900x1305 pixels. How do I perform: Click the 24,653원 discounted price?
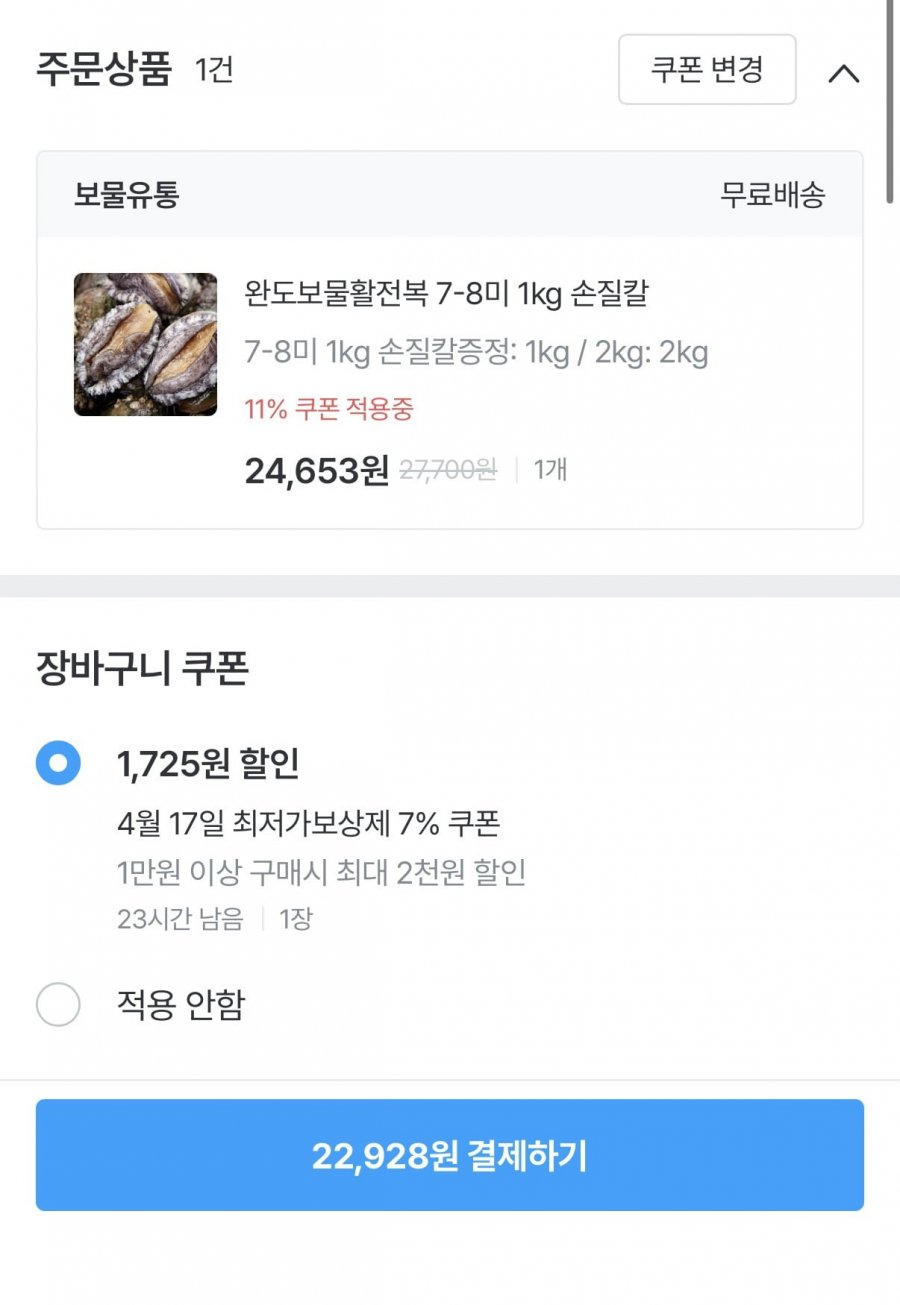click(x=316, y=470)
